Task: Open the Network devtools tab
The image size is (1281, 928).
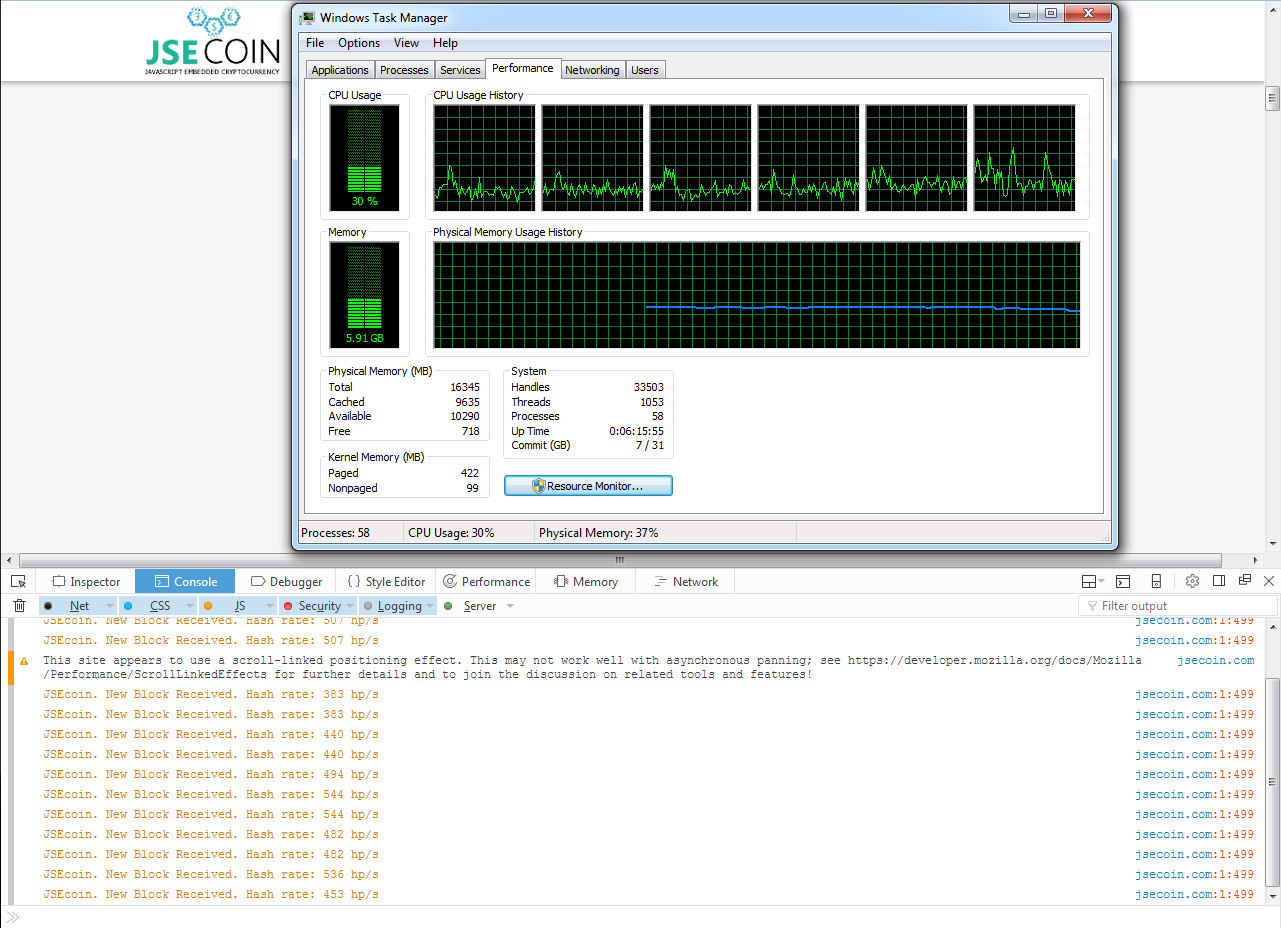Action: pos(685,581)
